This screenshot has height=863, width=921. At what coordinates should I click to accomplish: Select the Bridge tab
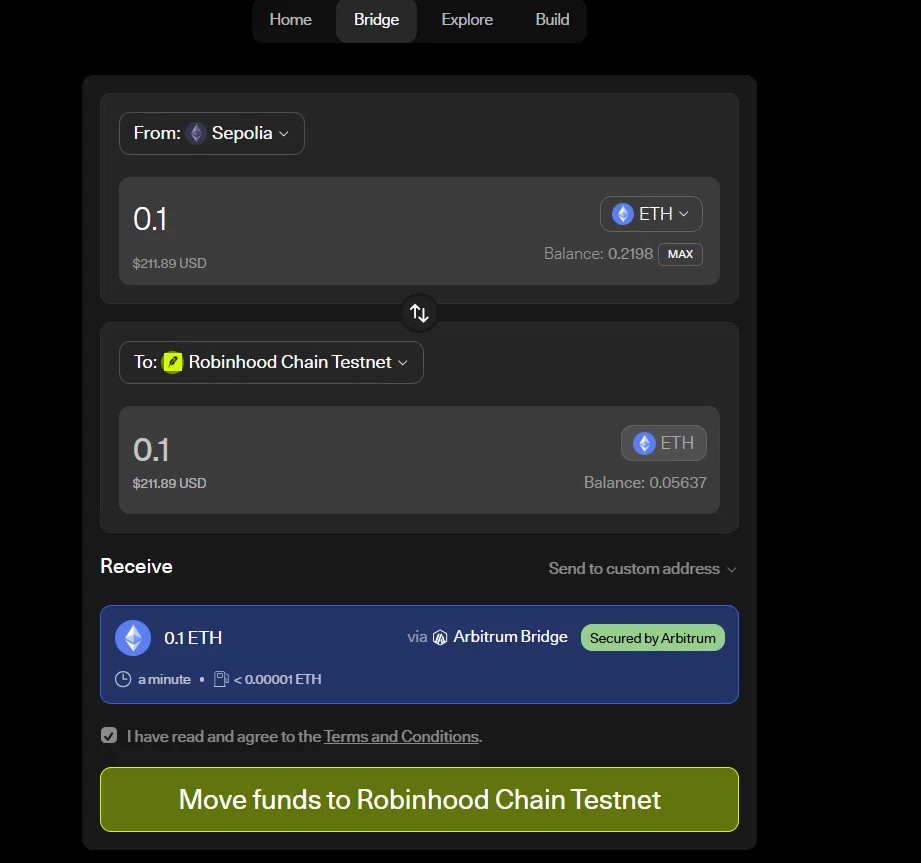coord(377,19)
